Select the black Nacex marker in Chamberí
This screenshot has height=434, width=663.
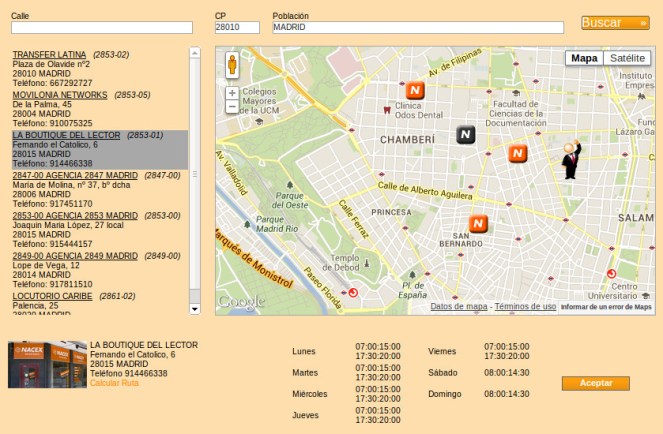tap(466, 135)
